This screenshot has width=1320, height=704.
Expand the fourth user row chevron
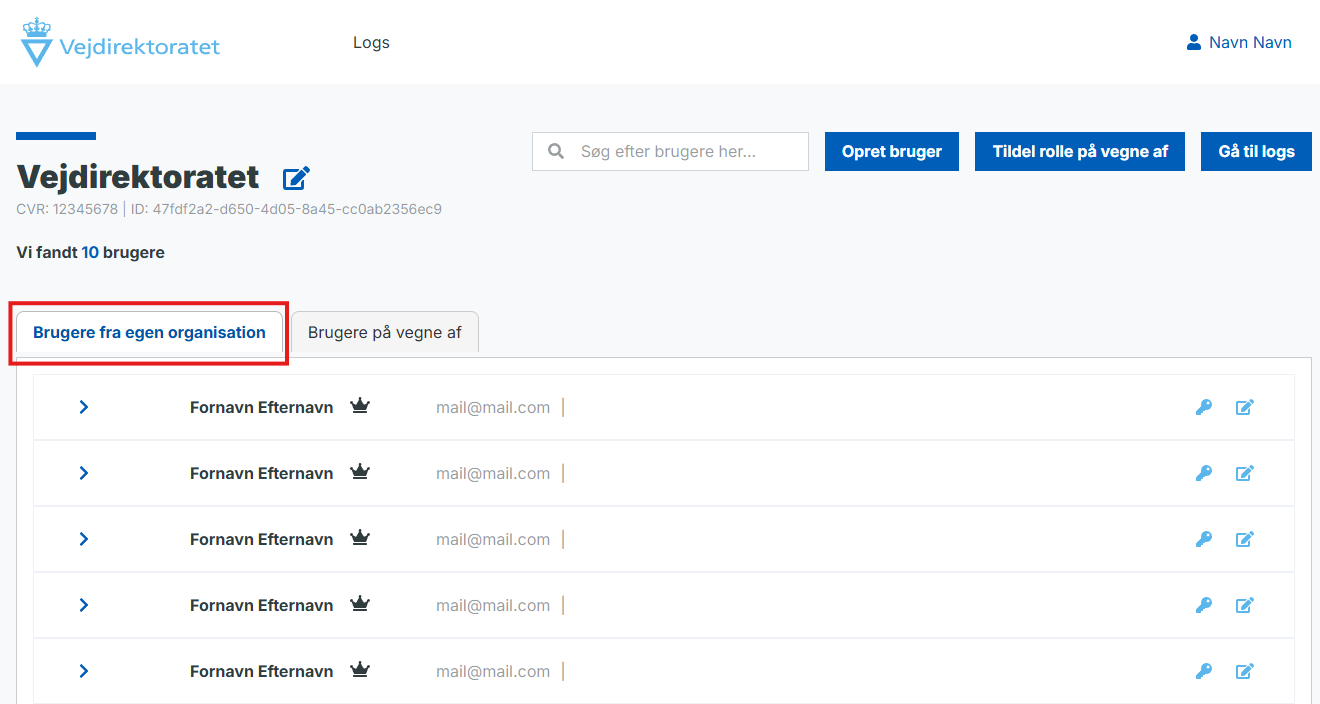coord(84,605)
